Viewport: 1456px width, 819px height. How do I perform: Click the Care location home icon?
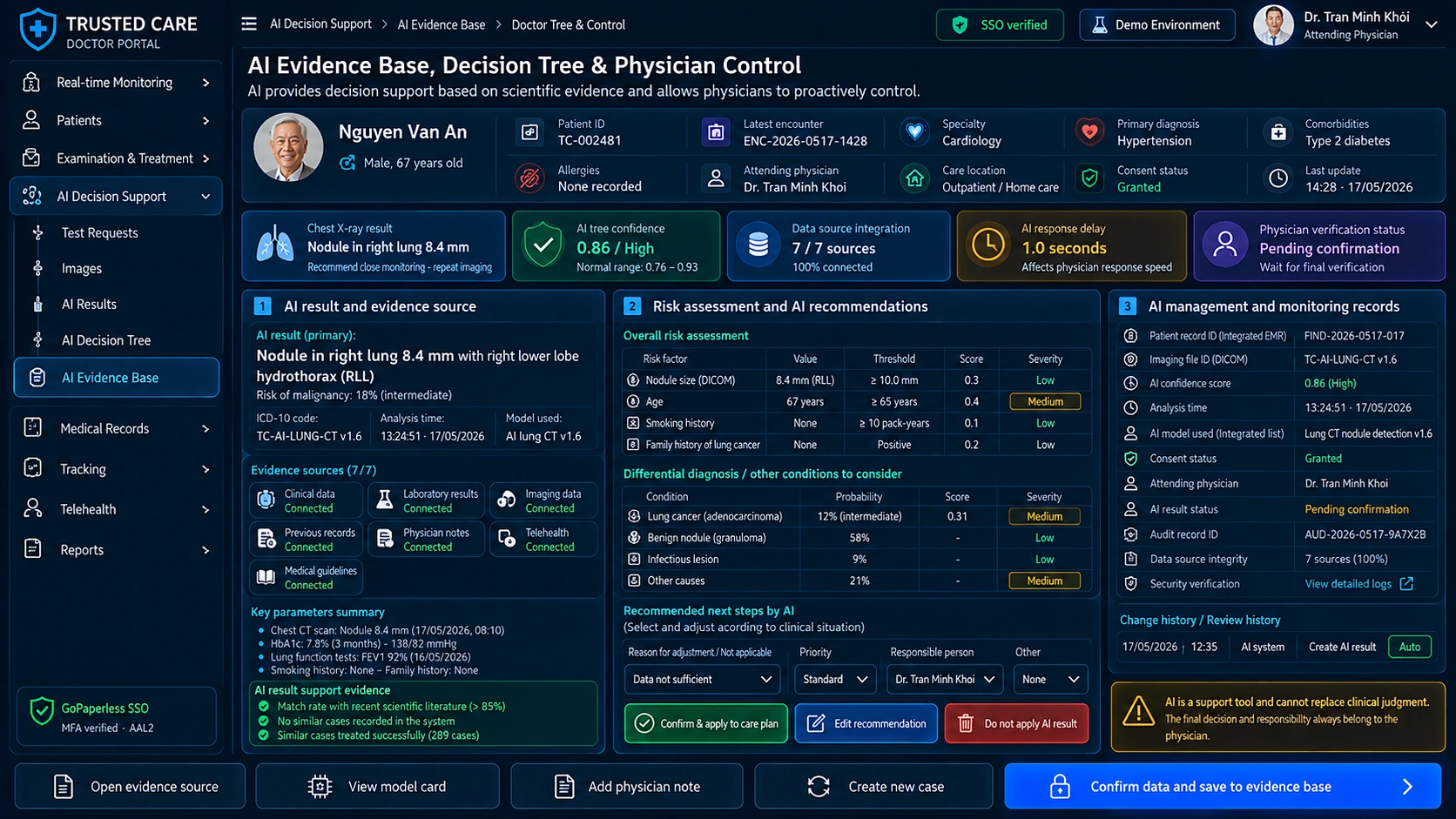click(914, 178)
